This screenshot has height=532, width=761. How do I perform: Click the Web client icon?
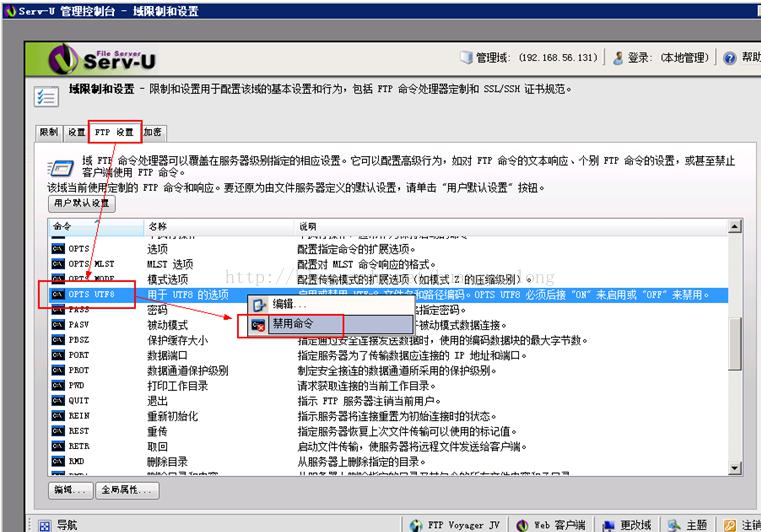click(x=522, y=525)
